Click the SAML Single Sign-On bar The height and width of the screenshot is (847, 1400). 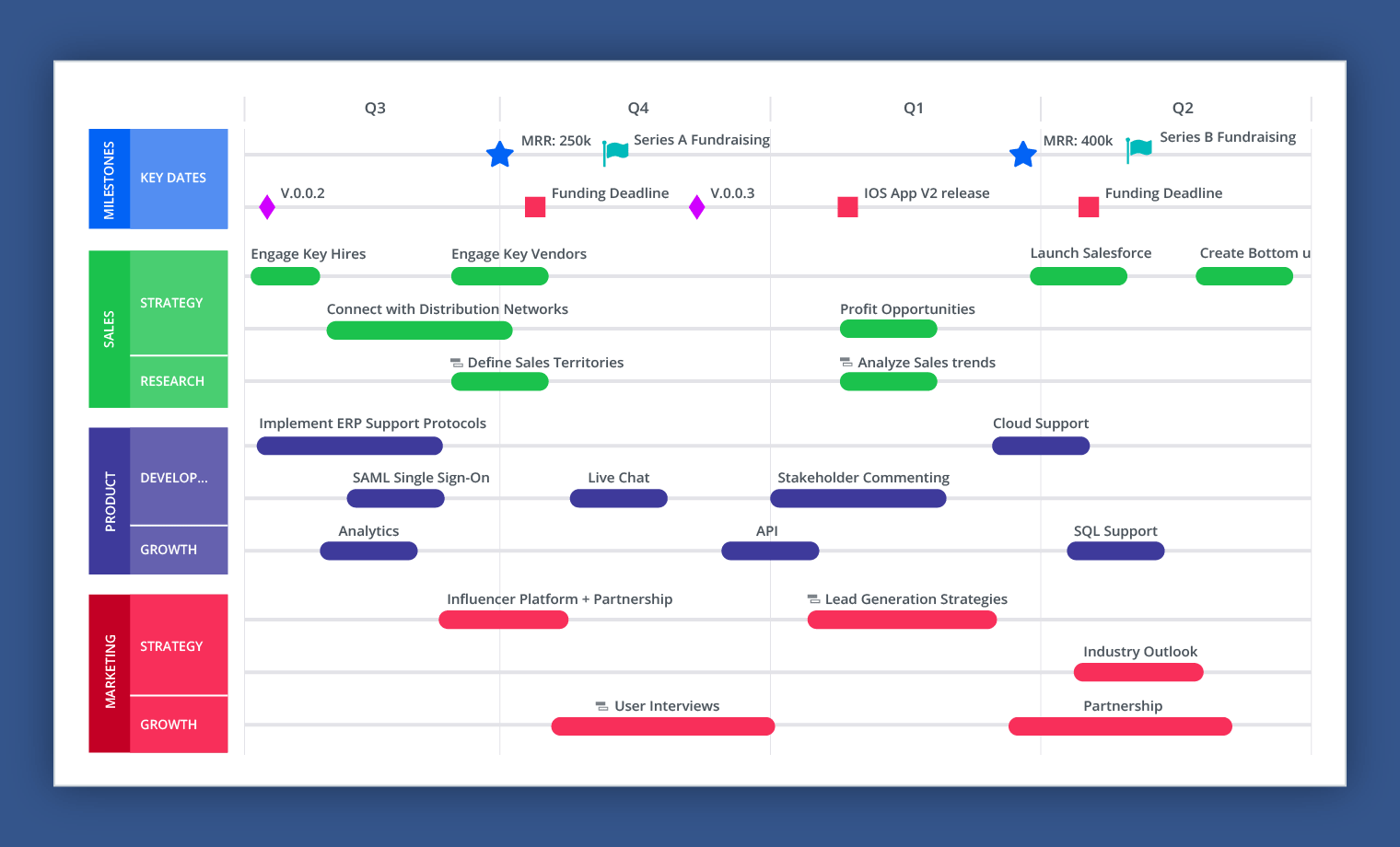pyautogui.click(x=396, y=499)
